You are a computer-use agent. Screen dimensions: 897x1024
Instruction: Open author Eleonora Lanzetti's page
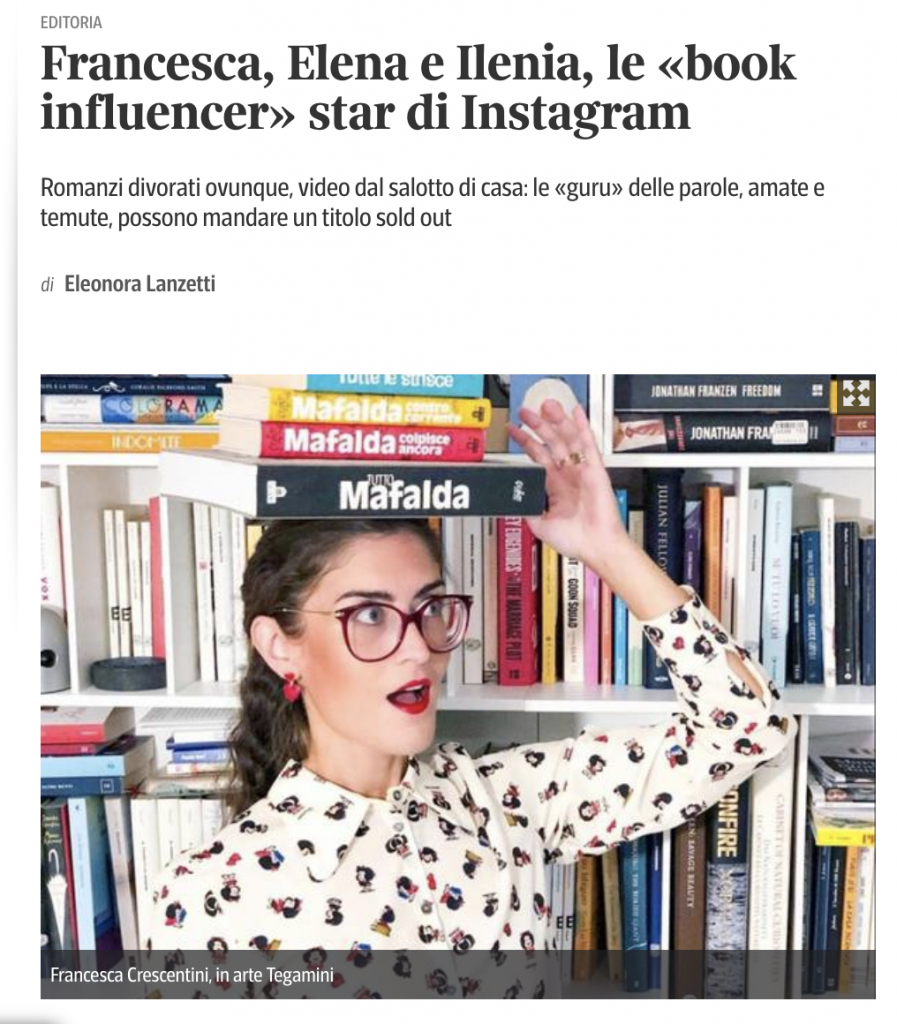point(140,284)
